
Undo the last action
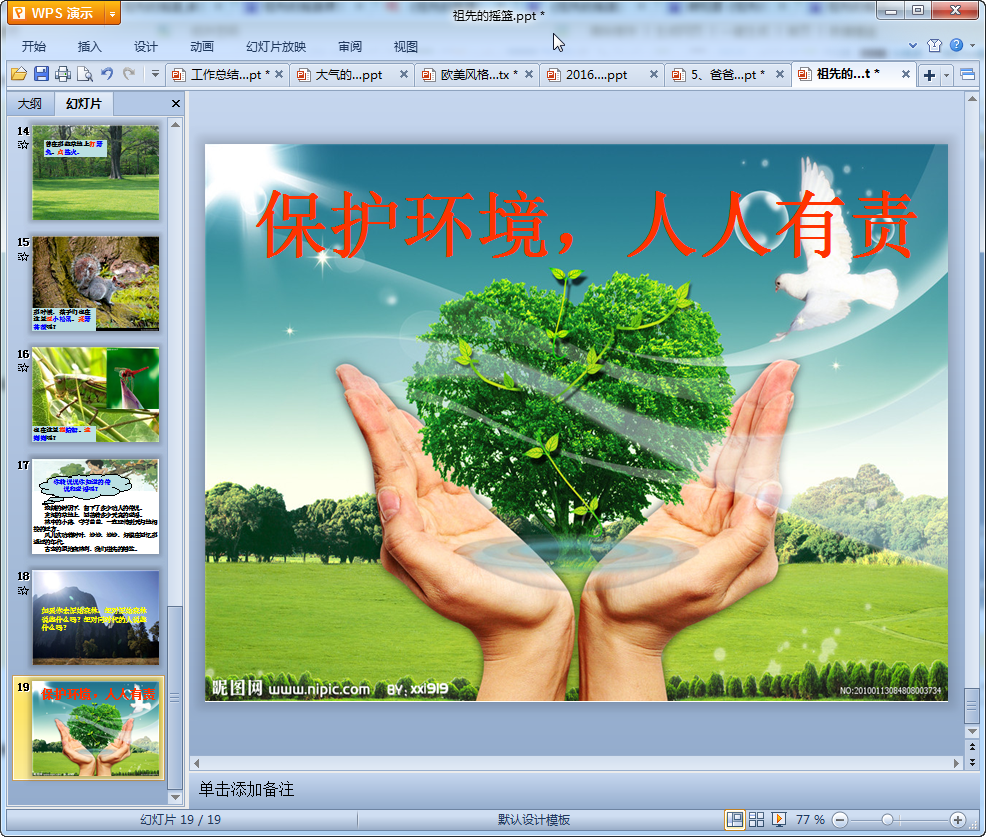pyautogui.click(x=107, y=74)
